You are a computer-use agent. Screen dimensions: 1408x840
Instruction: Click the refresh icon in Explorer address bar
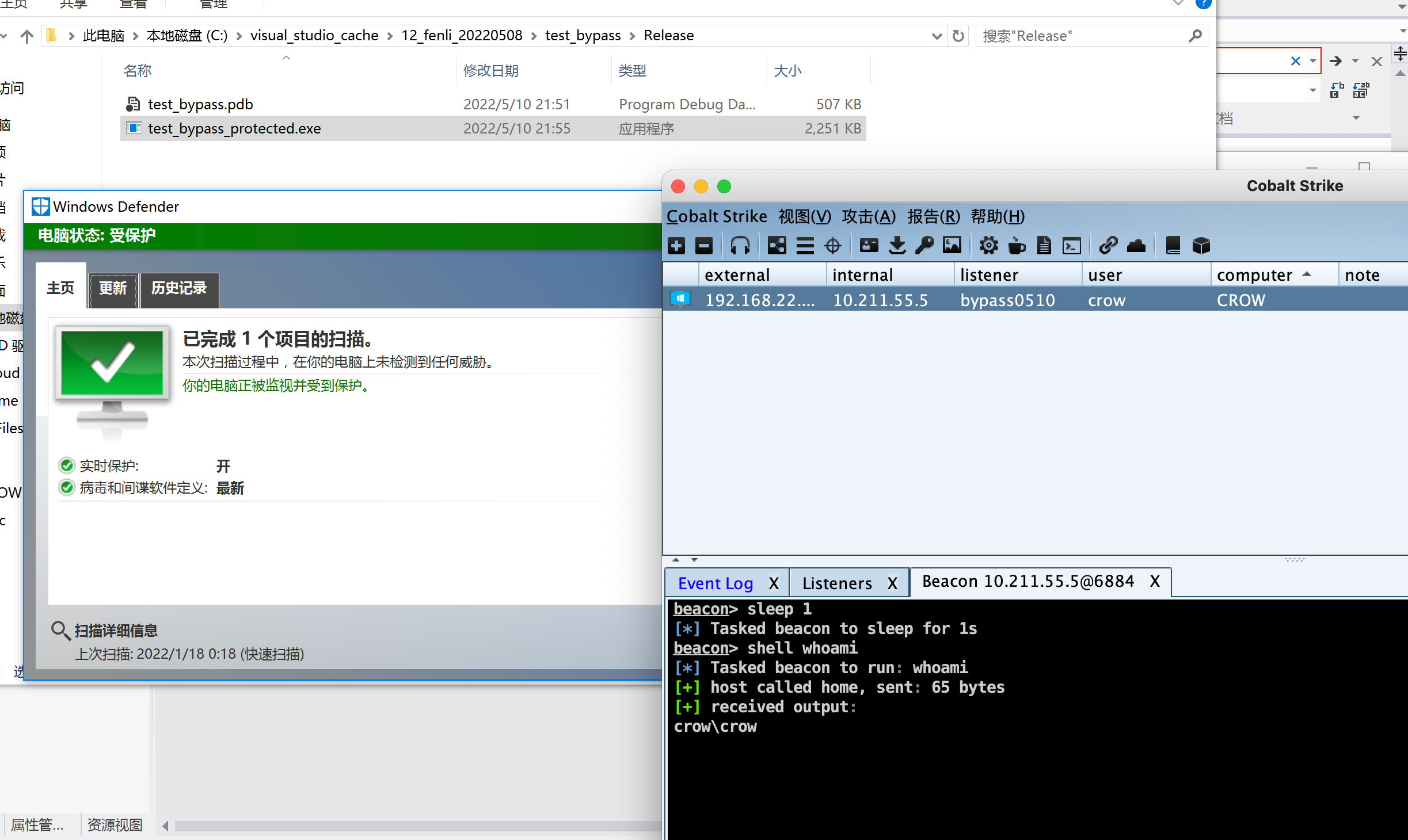point(958,36)
